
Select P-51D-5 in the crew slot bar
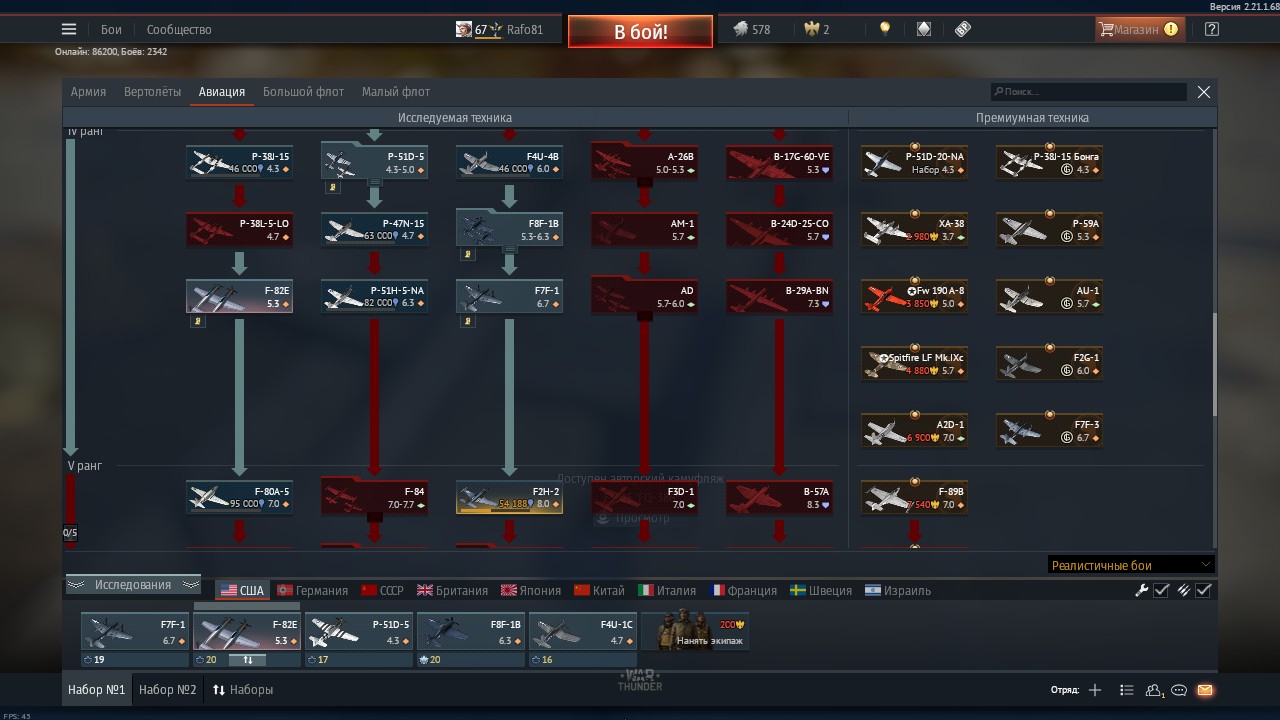tap(359, 632)
